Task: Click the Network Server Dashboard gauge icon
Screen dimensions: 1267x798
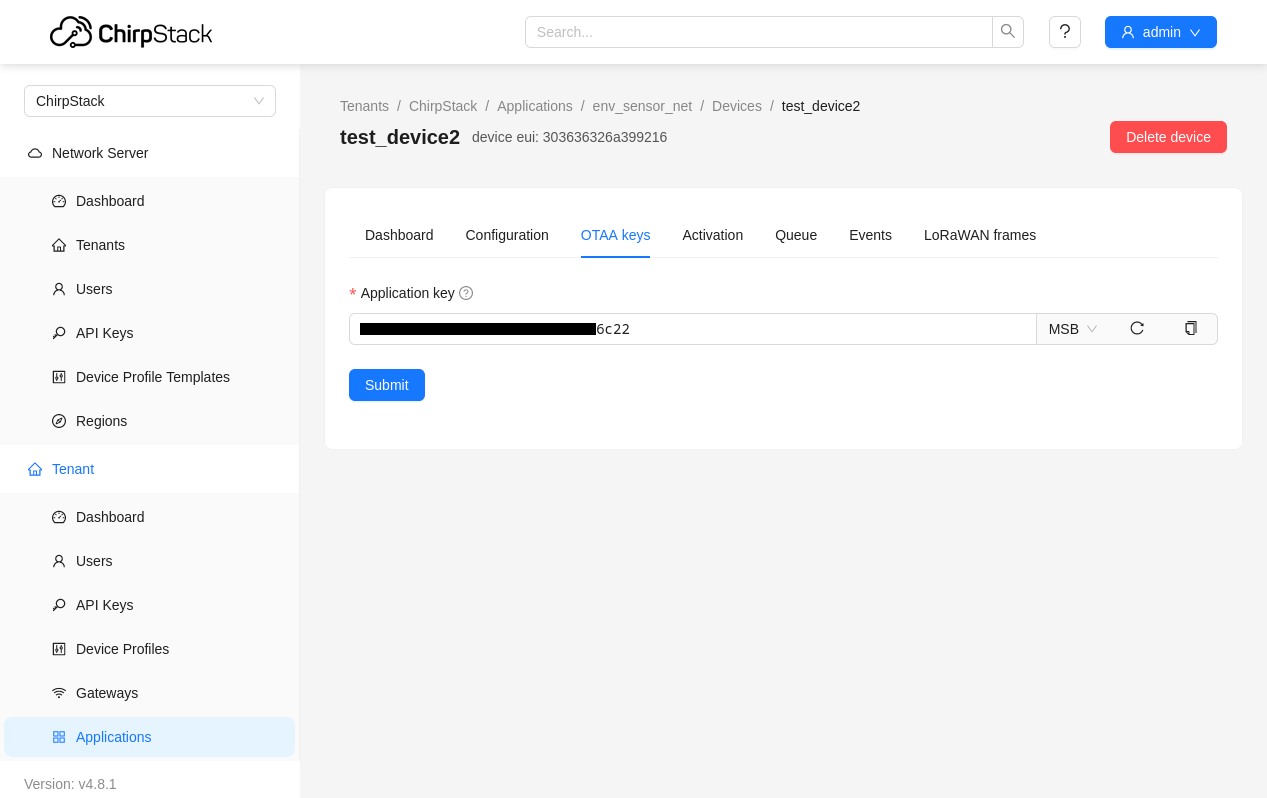Action: 59,201
